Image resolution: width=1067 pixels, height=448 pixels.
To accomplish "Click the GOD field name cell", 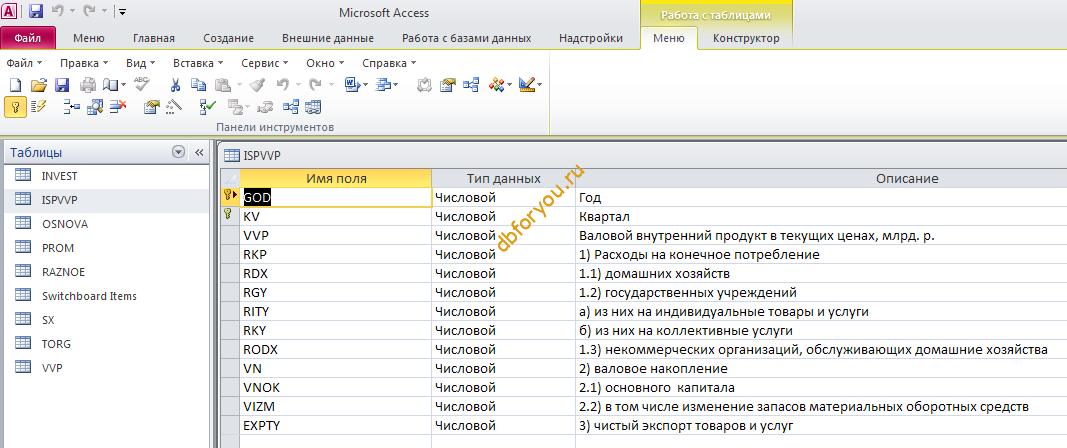I will point(336,197).
